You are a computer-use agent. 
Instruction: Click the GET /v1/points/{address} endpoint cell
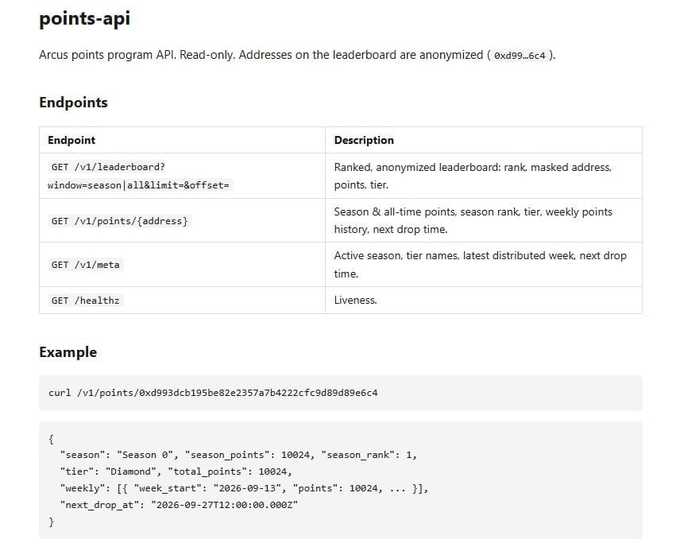182,221
